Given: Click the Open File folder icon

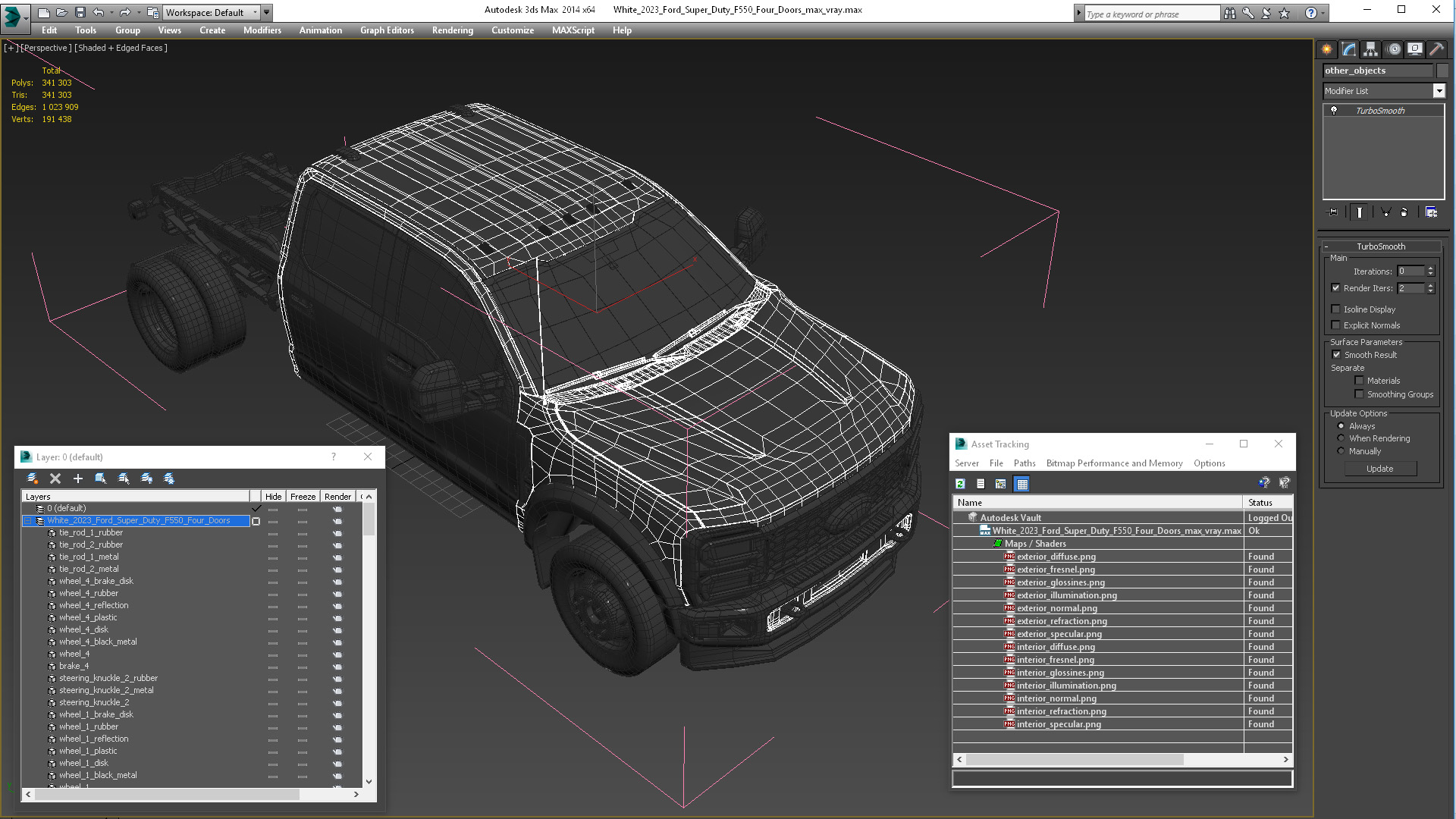Looking at the screenshot, I should point(61,12).
